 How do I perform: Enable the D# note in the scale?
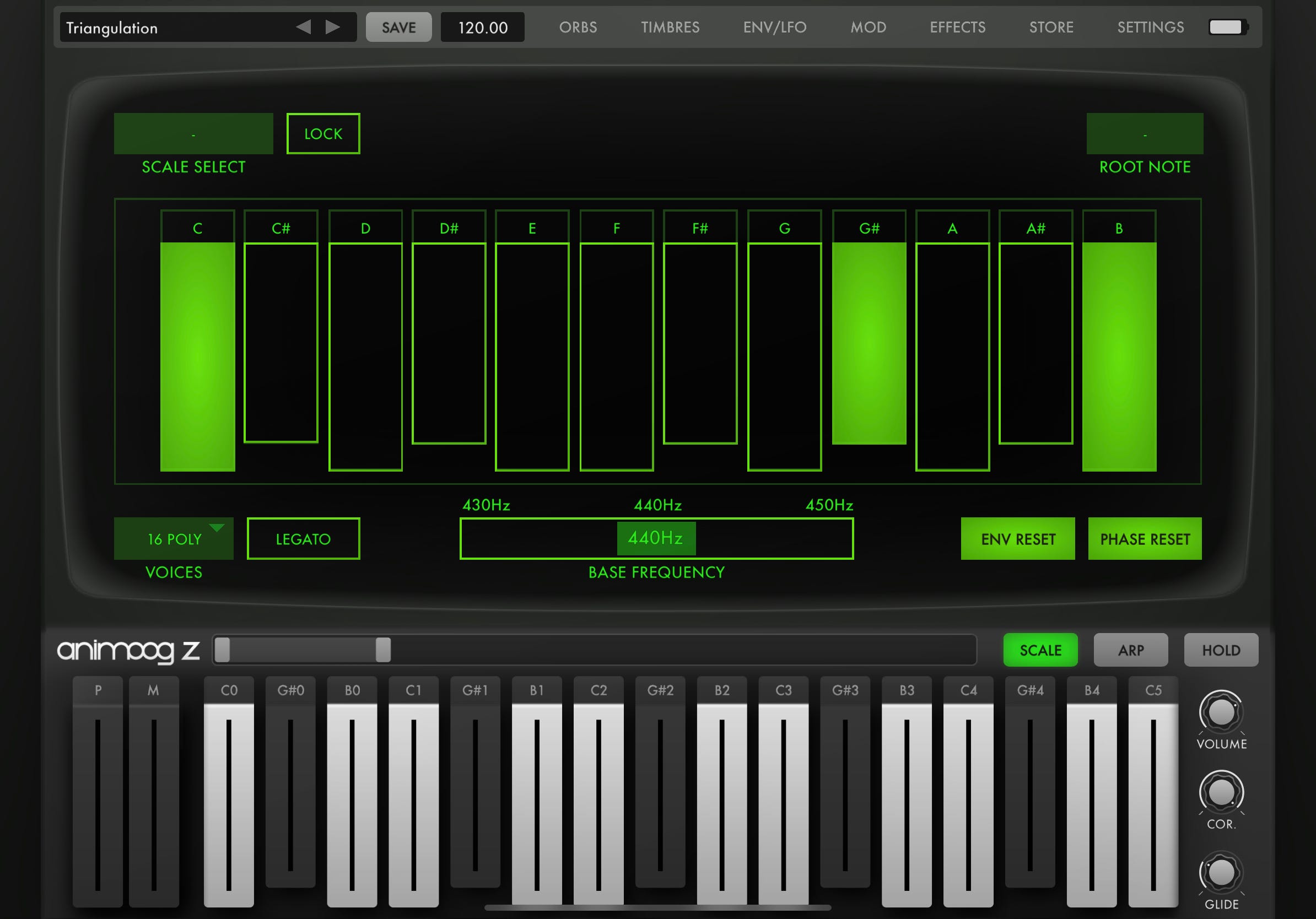(449, 327)
